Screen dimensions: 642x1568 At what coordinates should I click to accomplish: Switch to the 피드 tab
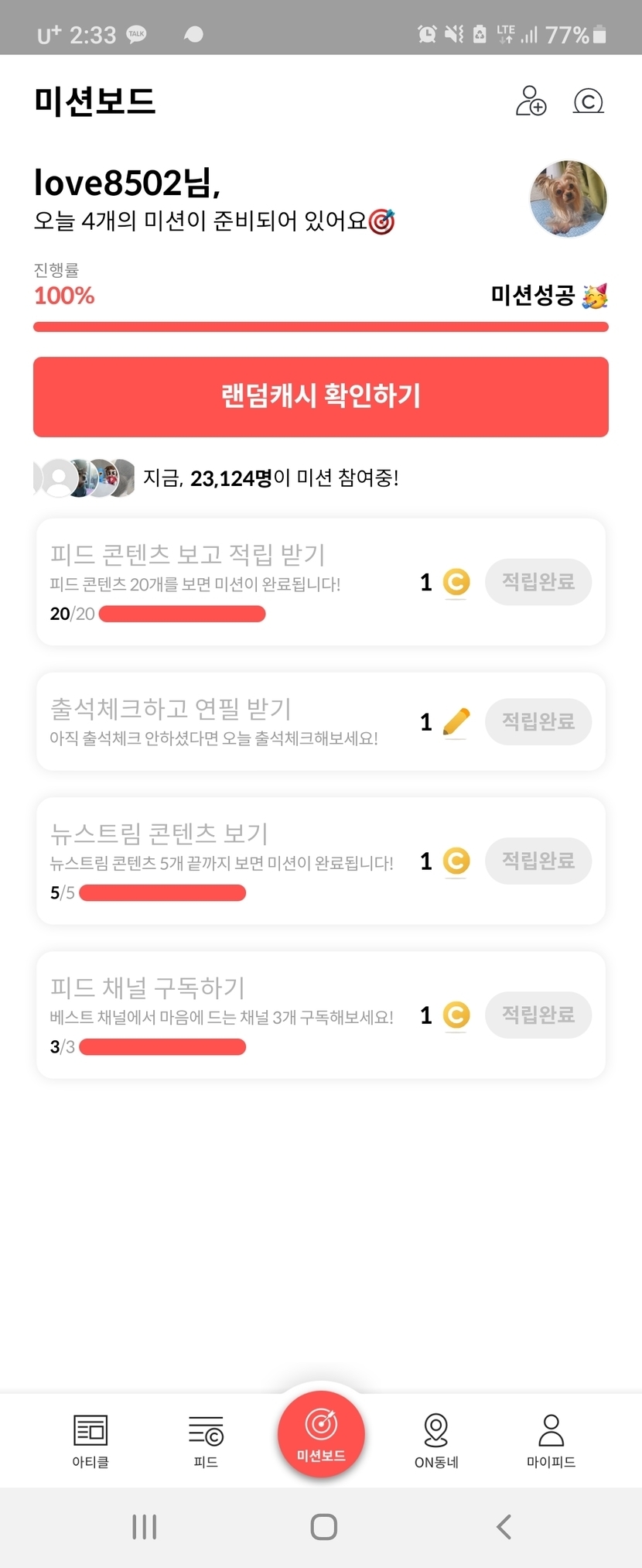point(206,1440)
